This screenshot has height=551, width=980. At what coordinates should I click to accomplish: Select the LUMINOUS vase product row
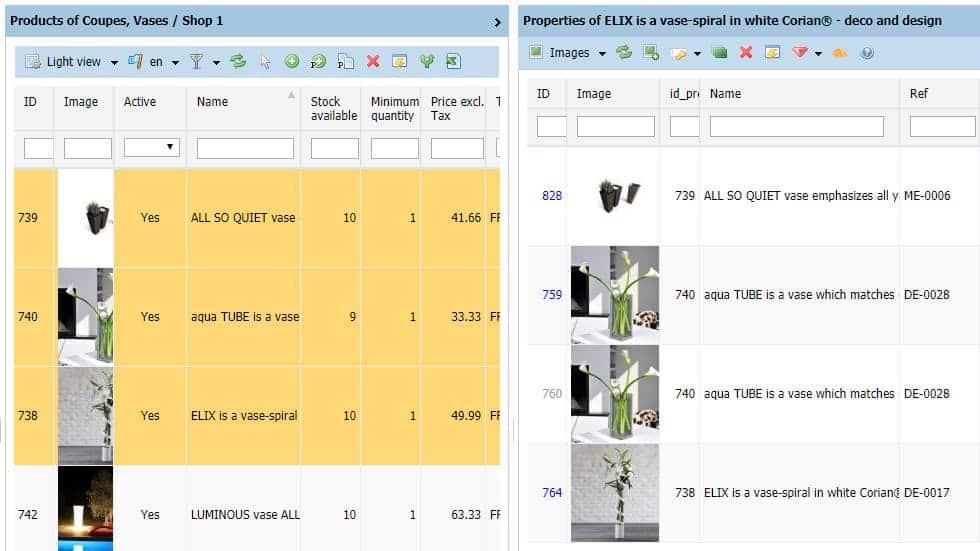pyautogui.click(x=245, y=515)
